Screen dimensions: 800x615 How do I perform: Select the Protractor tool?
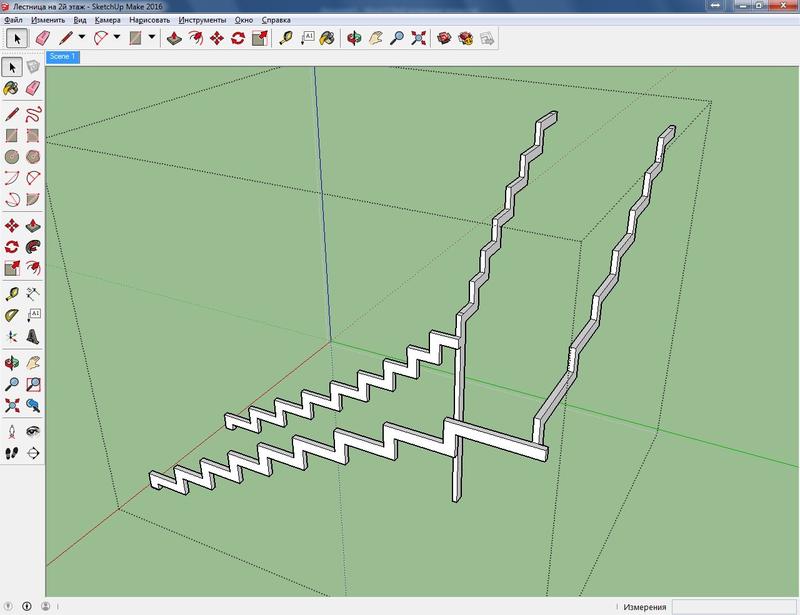click(11, 315)
